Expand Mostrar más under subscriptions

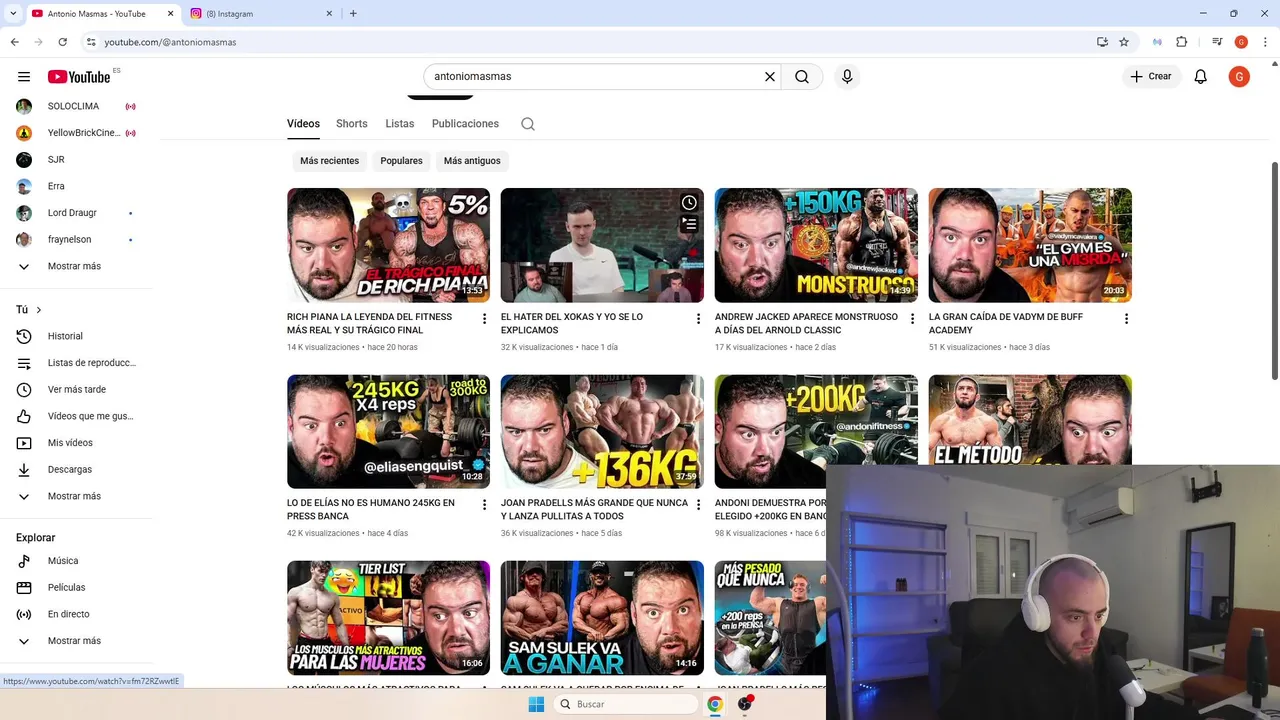pyautogui.click(x=76, y=266)
